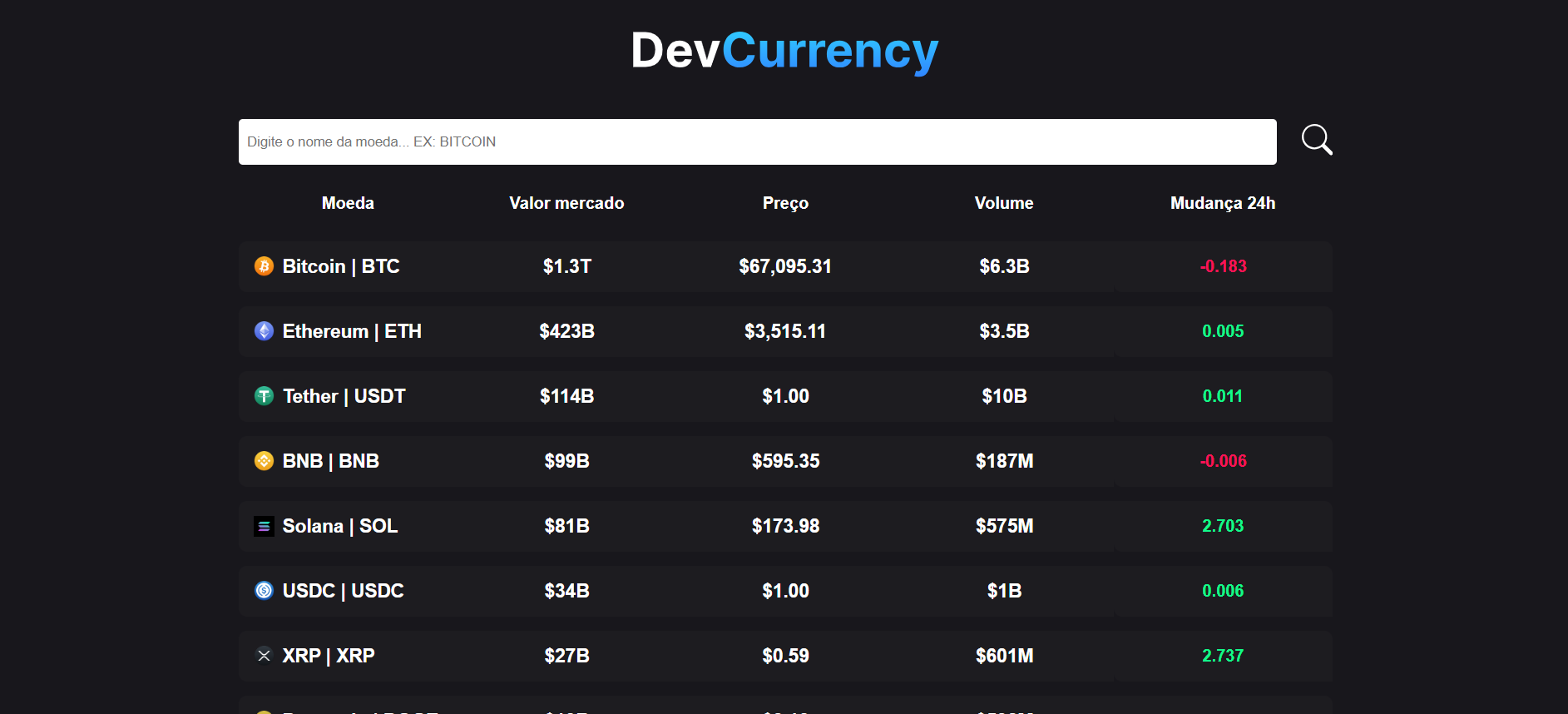1568x714 pixels.
Task: Open the BNB | BNB coin link
Action: 331,461
